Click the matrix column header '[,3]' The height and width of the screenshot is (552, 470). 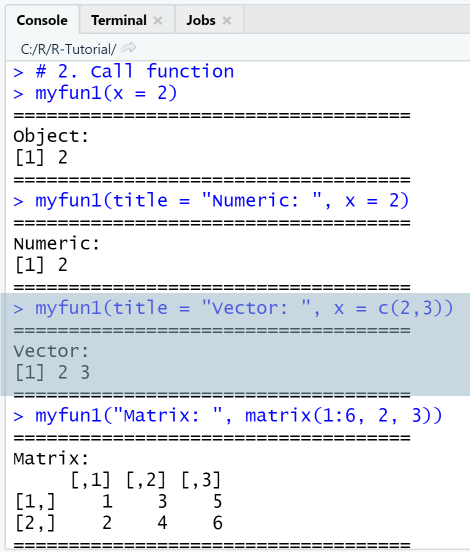point(201,480)
